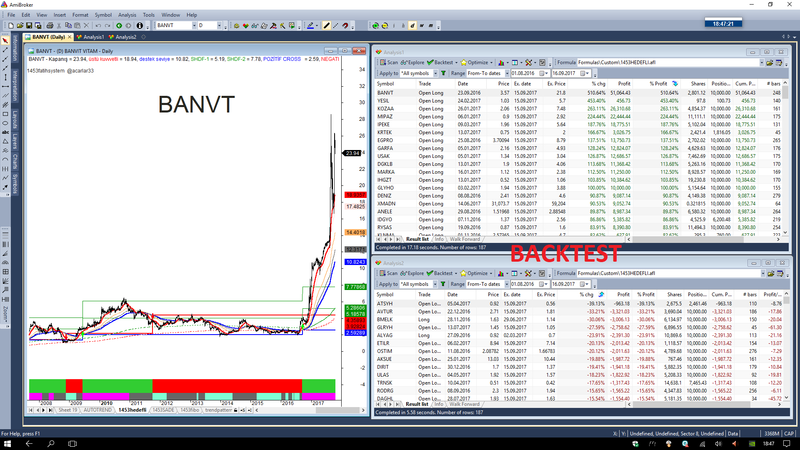Select the Rectangle drawing tool
This screenshot has width=800, height=450.
pyautogui.click(x=5, y=114)
